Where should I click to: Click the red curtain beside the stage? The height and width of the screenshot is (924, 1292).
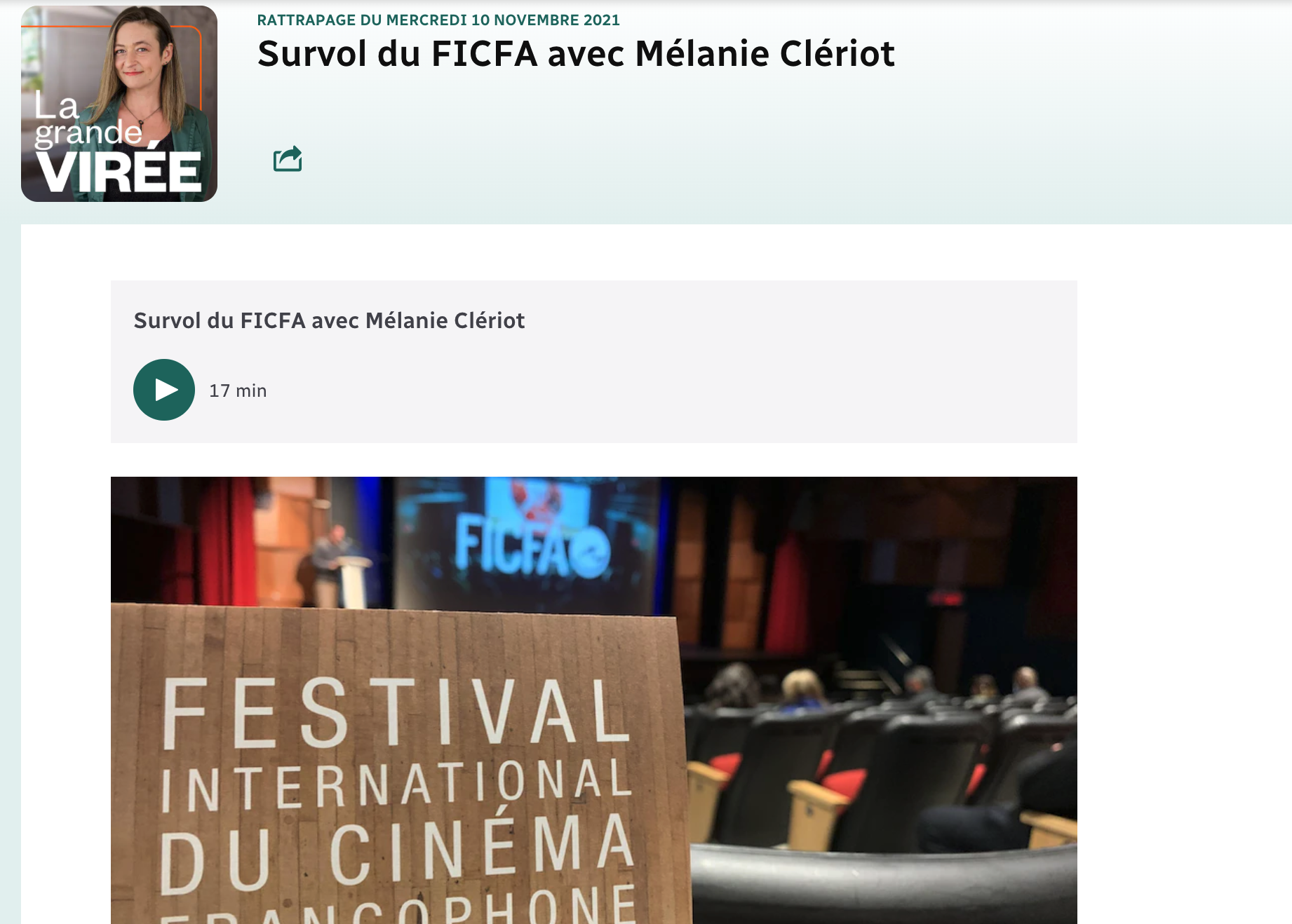pyautogui.click(x=227, y=540)
